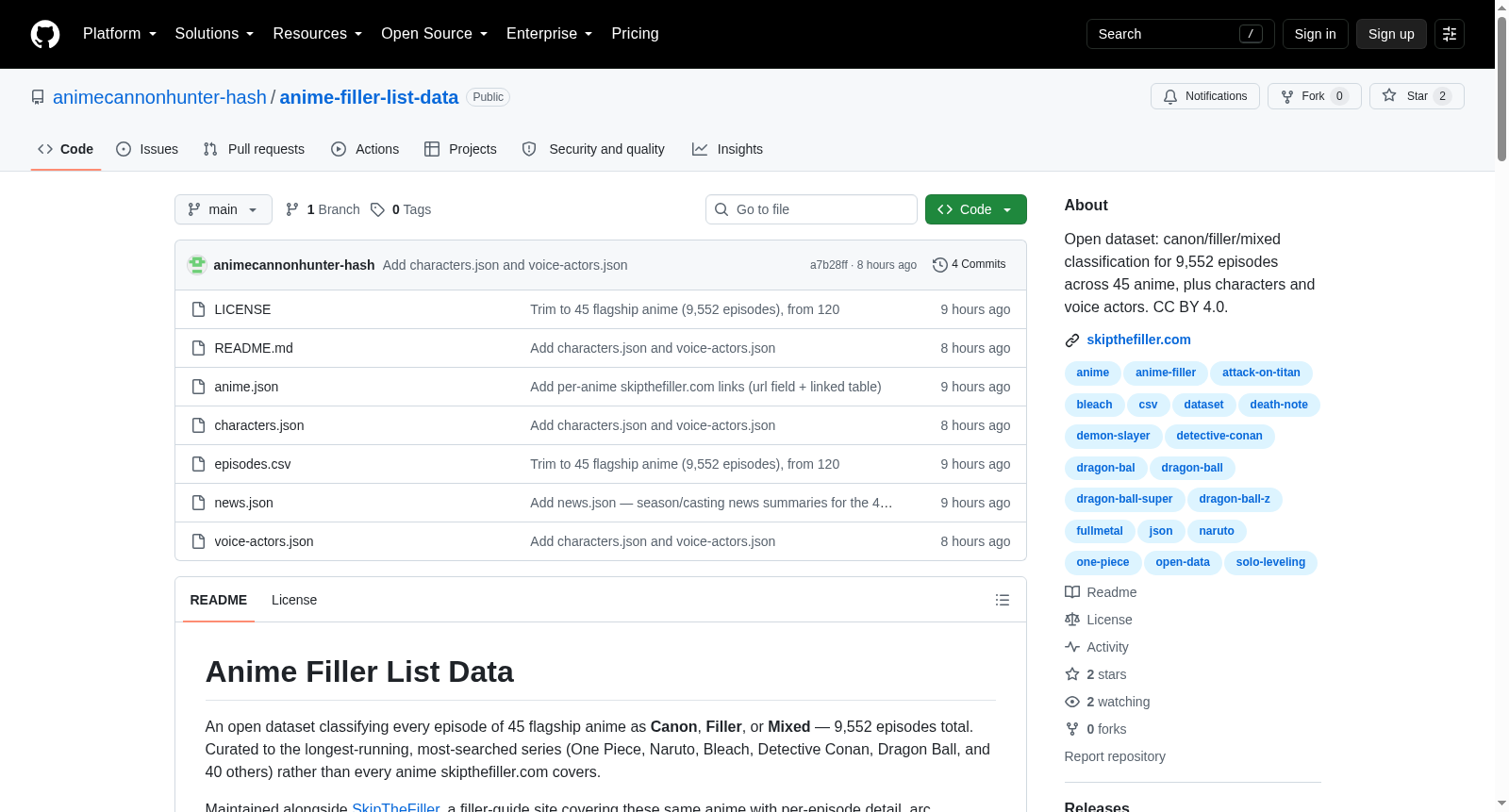Open the anime.json file

point(246,387)
